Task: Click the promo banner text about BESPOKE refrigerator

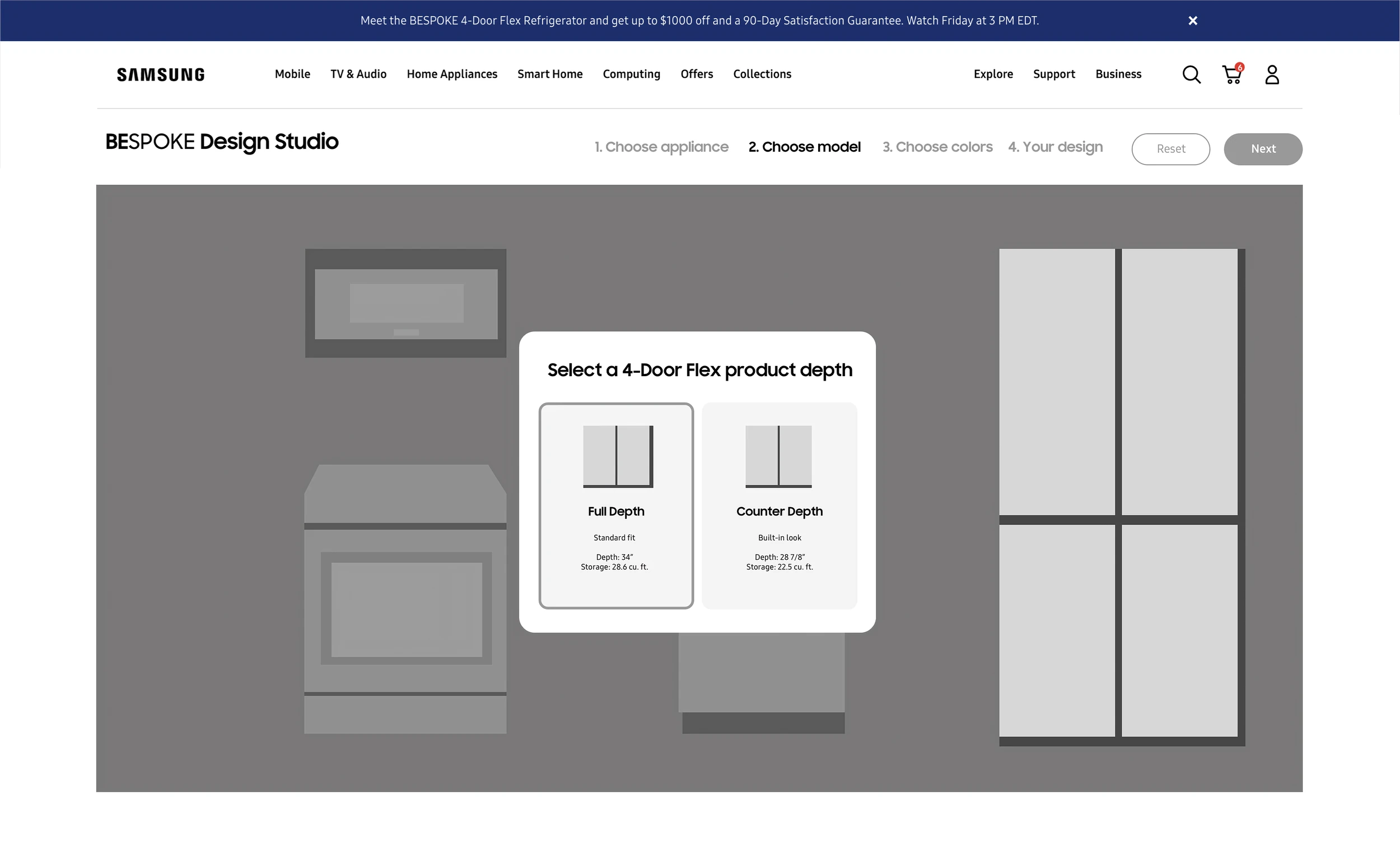Action: tap(699, 21)
